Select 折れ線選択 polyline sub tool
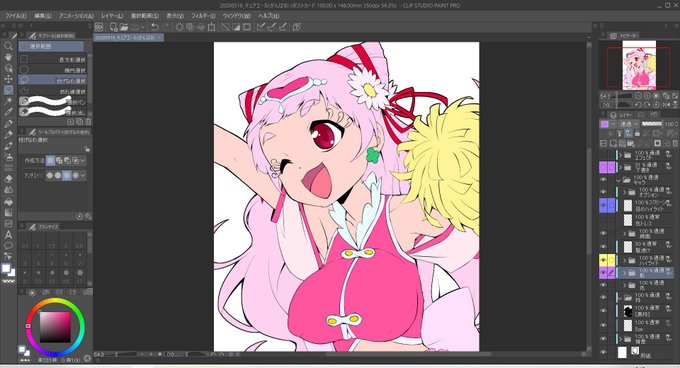 52,91
